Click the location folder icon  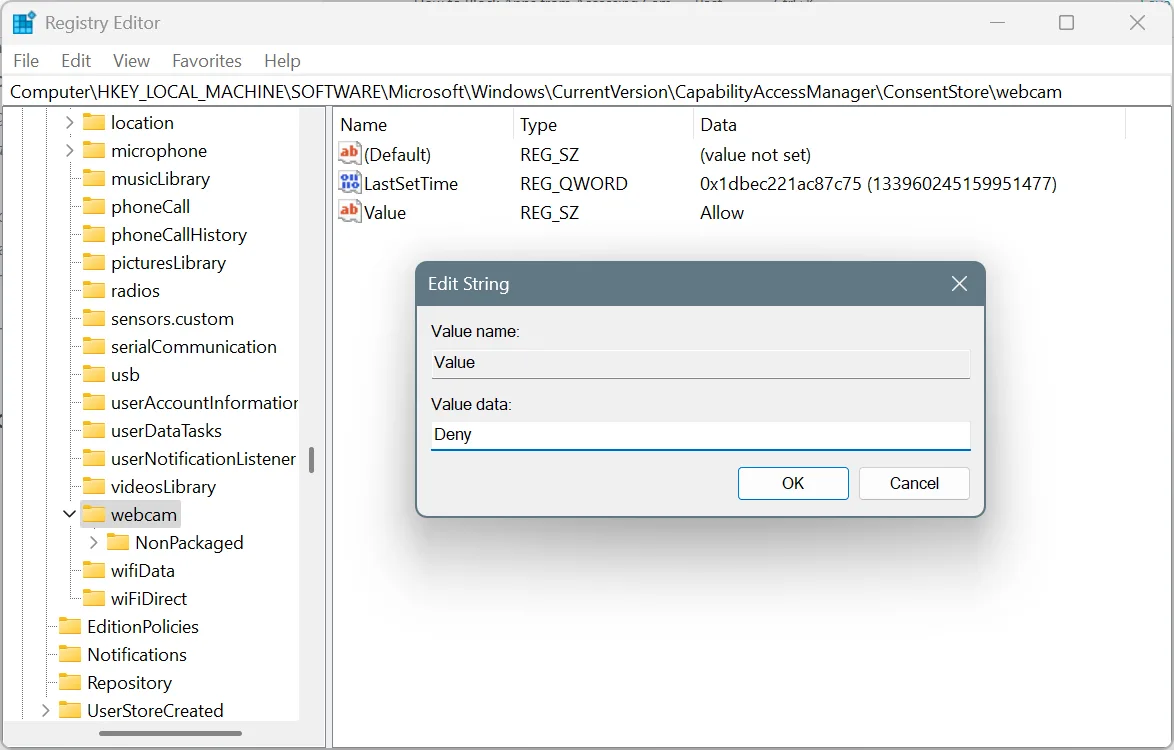[x=94, y=122]
